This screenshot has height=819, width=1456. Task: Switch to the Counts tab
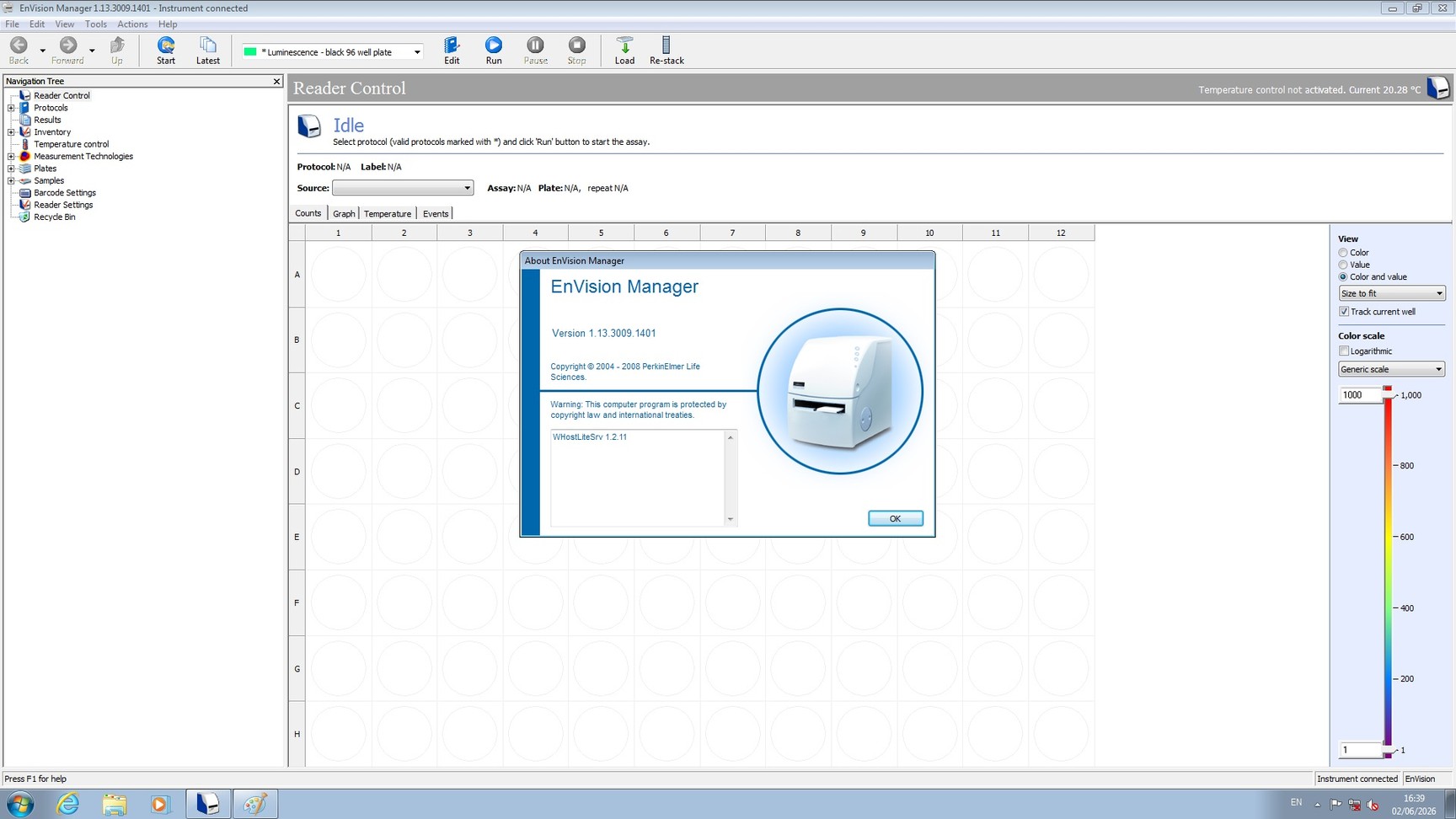click(x=308, y=213)
